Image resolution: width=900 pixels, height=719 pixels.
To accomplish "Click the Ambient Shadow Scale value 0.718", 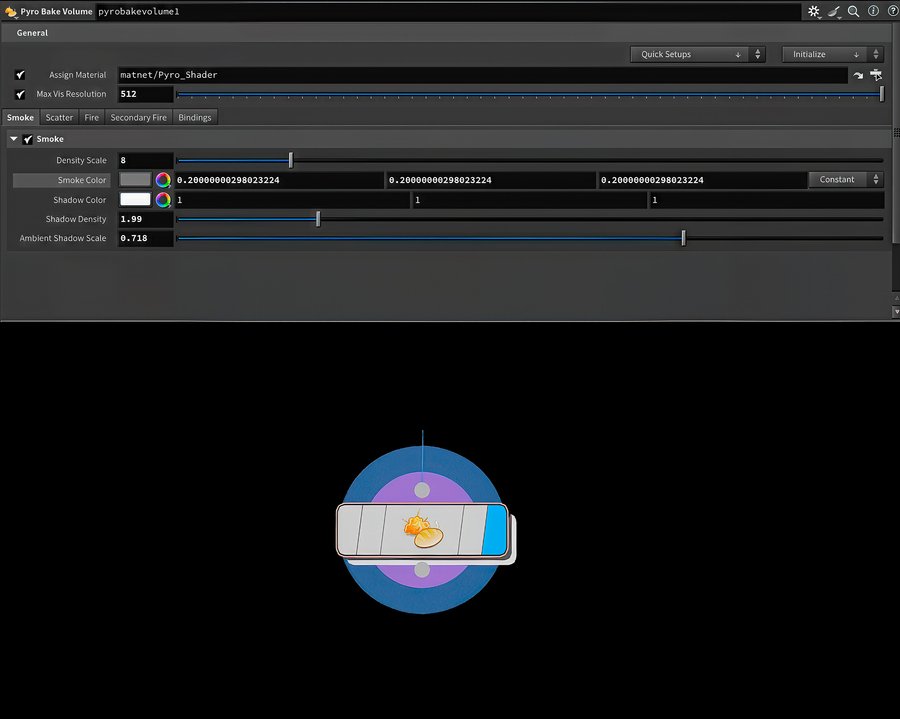I will (x=146, y=238).
